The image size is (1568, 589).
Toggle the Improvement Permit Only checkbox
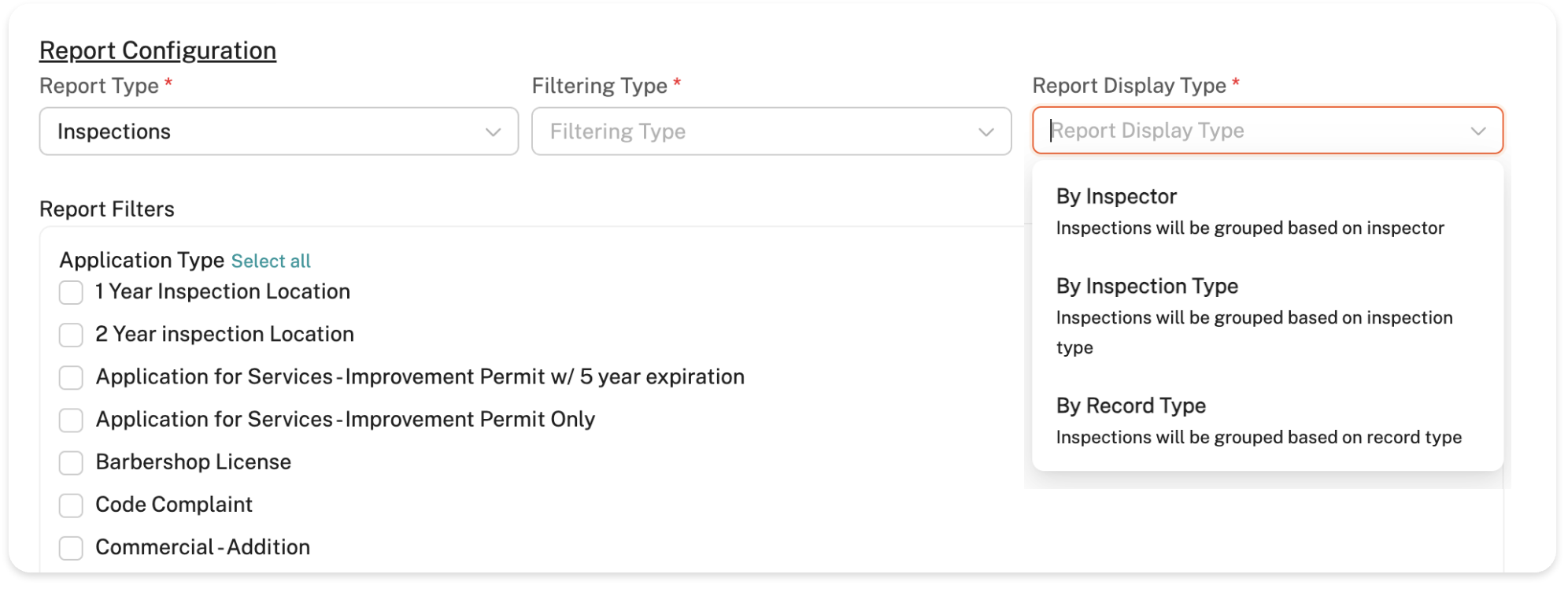click(x=71, y=420)
